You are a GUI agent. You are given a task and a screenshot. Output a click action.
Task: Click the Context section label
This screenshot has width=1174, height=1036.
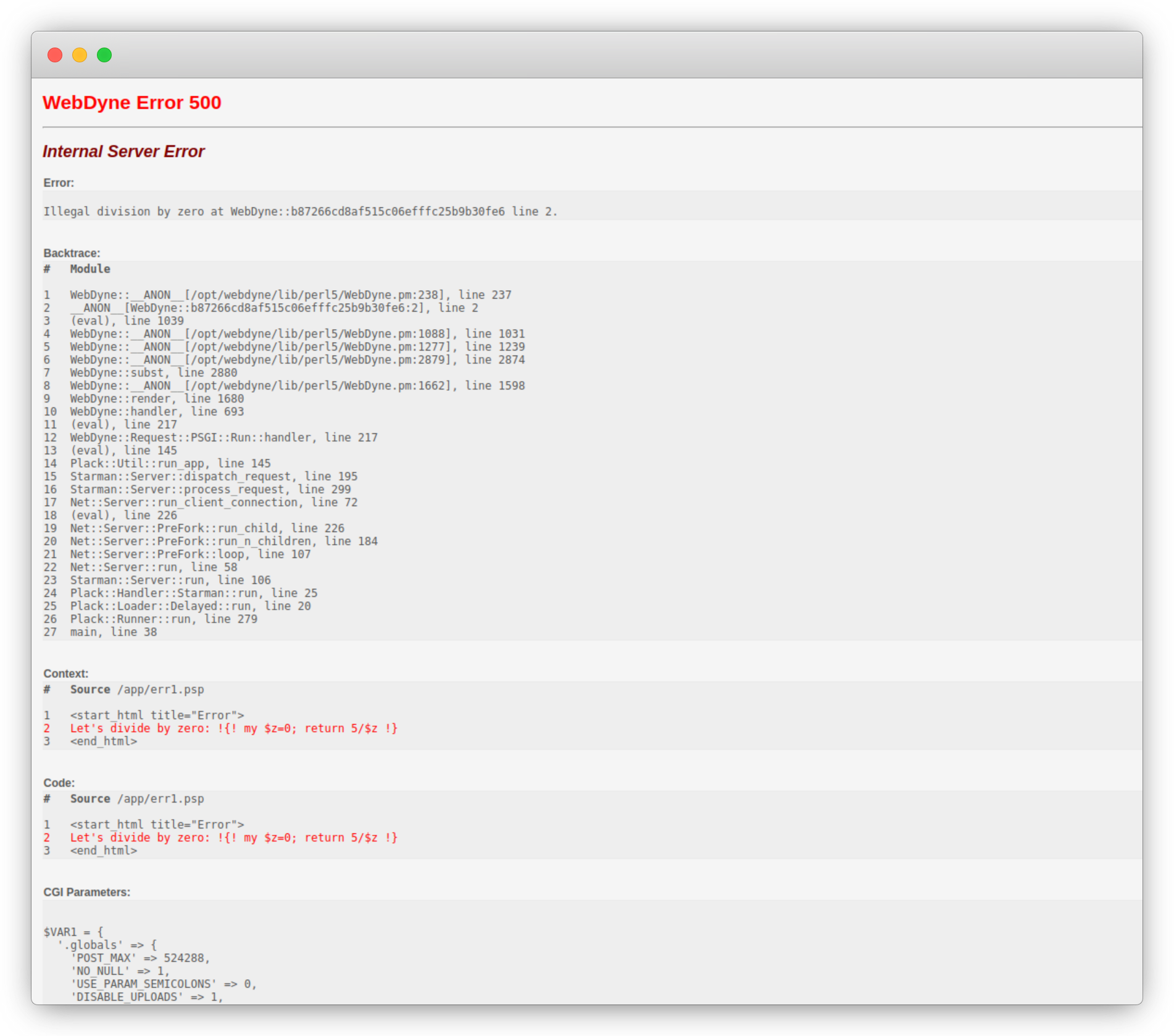coord(66,674)
